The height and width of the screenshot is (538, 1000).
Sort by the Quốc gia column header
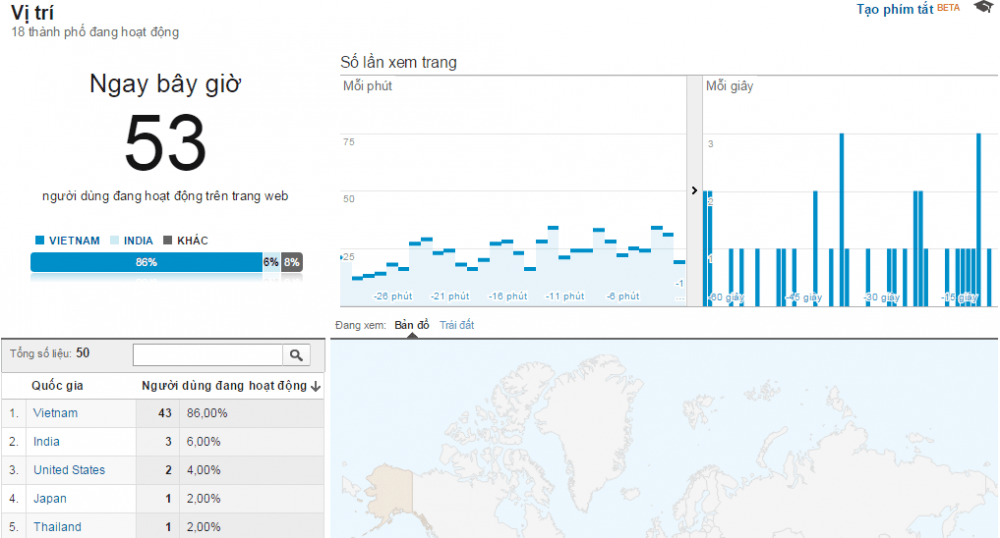point(57,386)
